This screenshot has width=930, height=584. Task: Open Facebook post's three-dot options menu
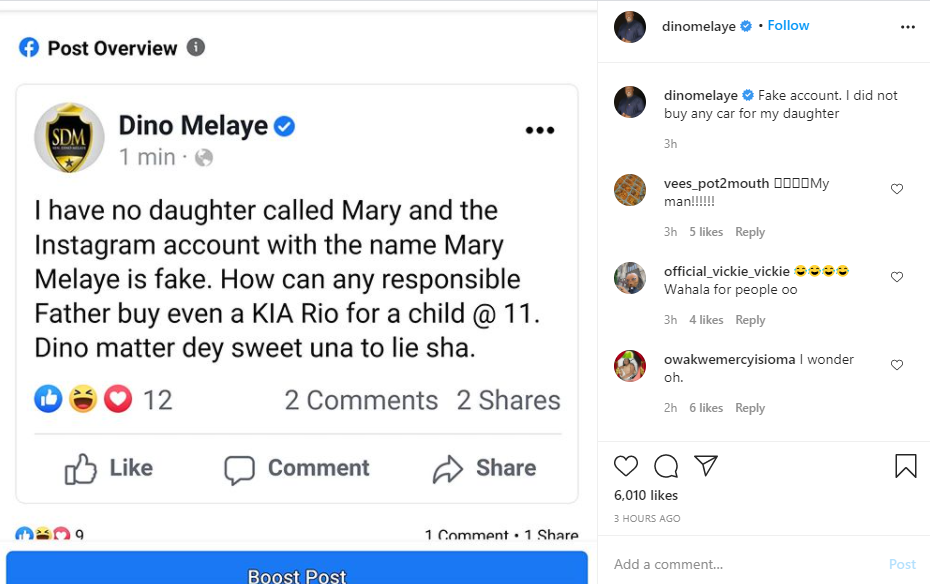coord(540,130)
